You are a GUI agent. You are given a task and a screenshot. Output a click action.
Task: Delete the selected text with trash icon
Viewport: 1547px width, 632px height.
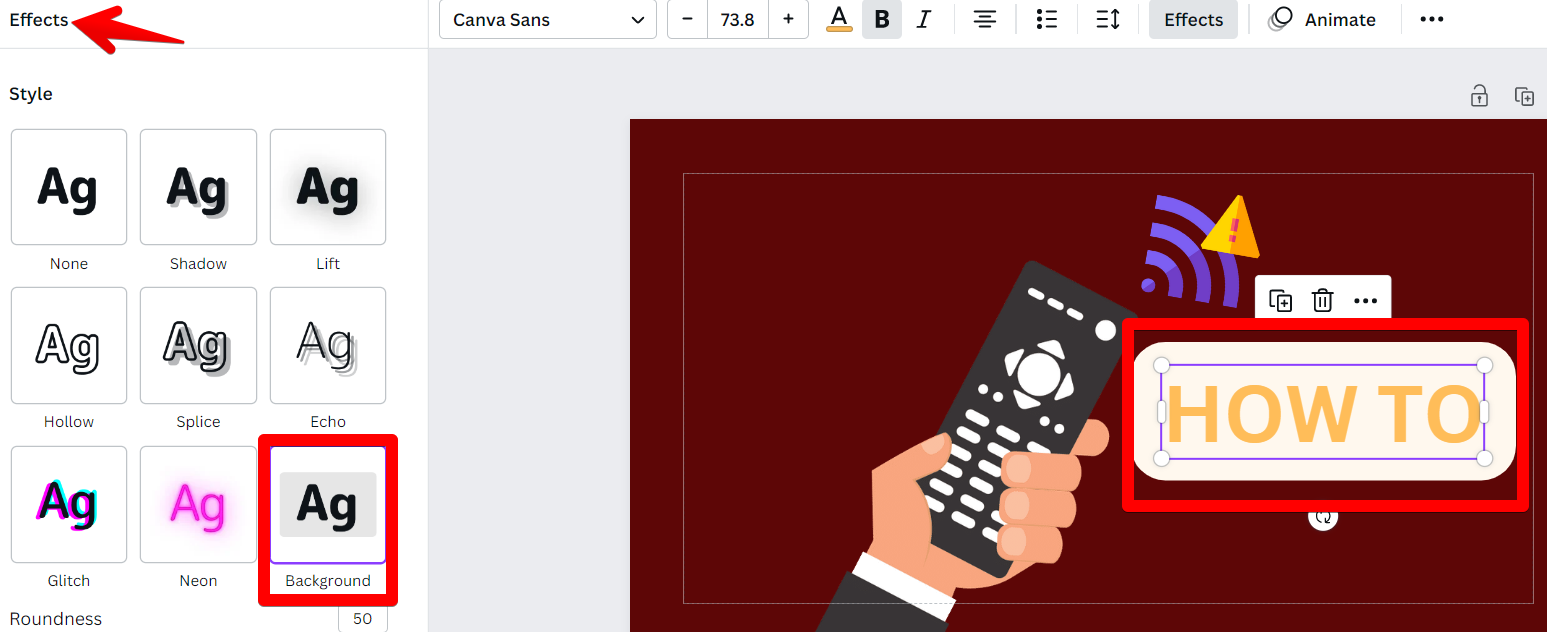1322,300
